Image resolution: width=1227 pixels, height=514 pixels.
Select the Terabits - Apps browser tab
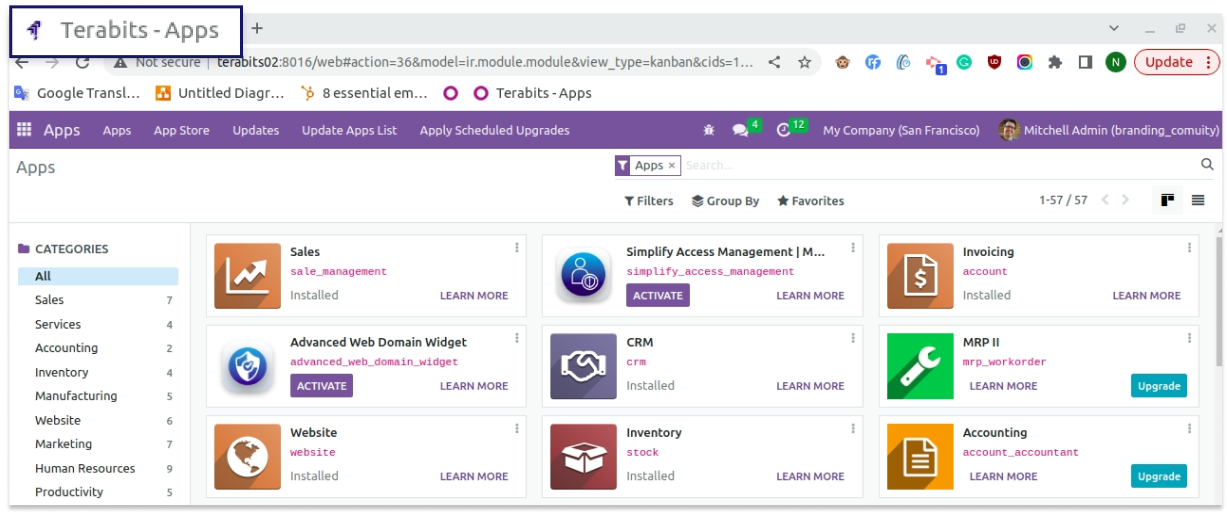click(126, 30)
